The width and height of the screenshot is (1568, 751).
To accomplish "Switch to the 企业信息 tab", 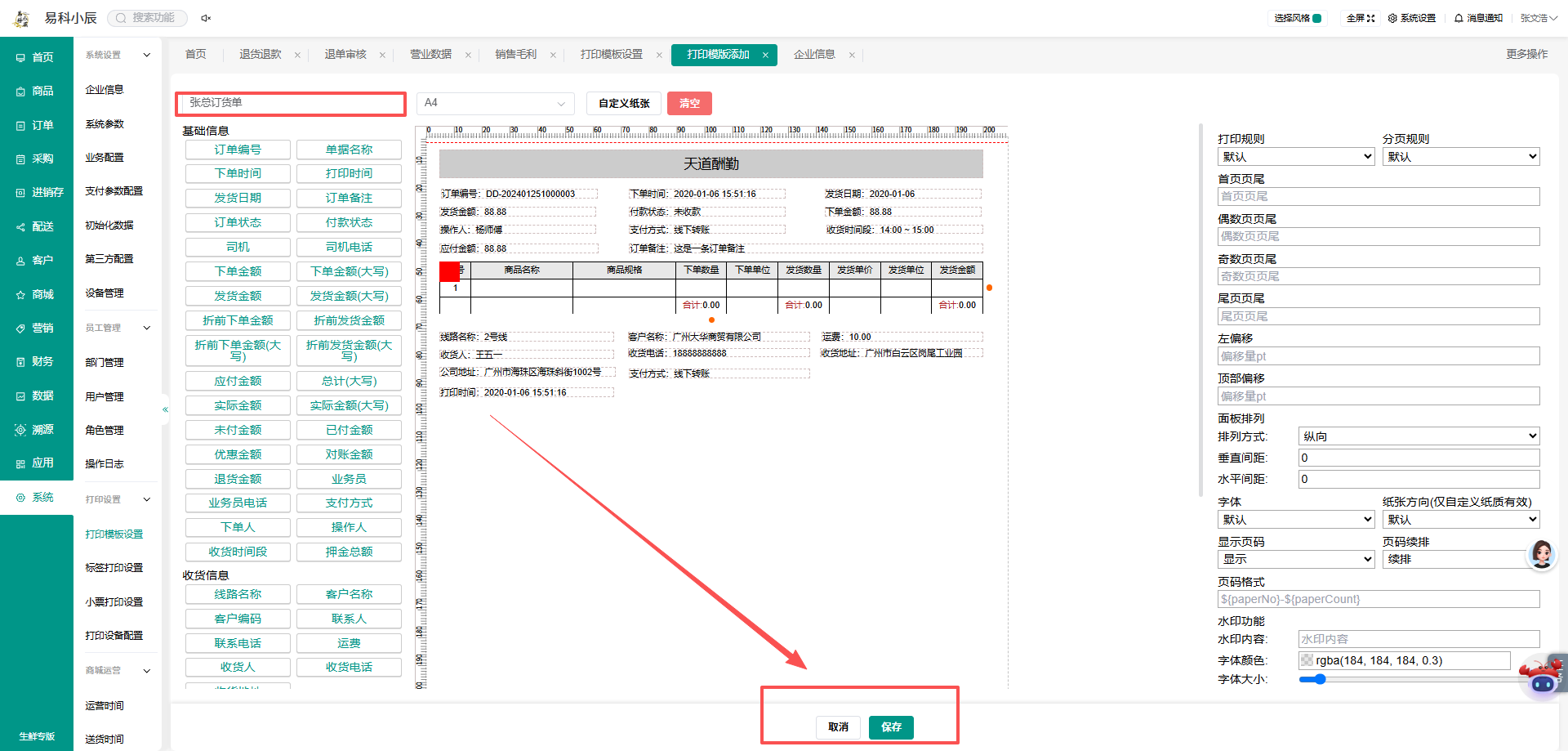I will (814, 55).
